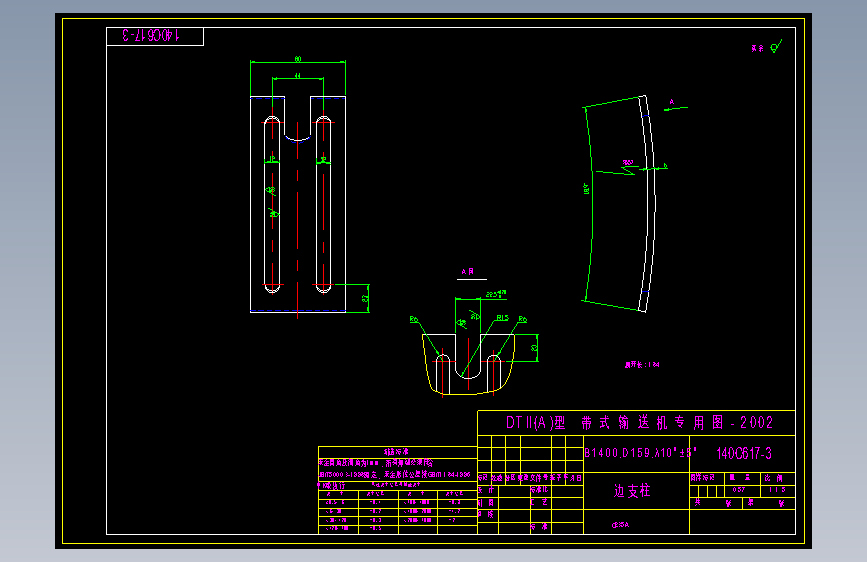The width and height of the screenshot is (867, 562).
Task: Select the left R6 radius label
Action: (414, 319)
